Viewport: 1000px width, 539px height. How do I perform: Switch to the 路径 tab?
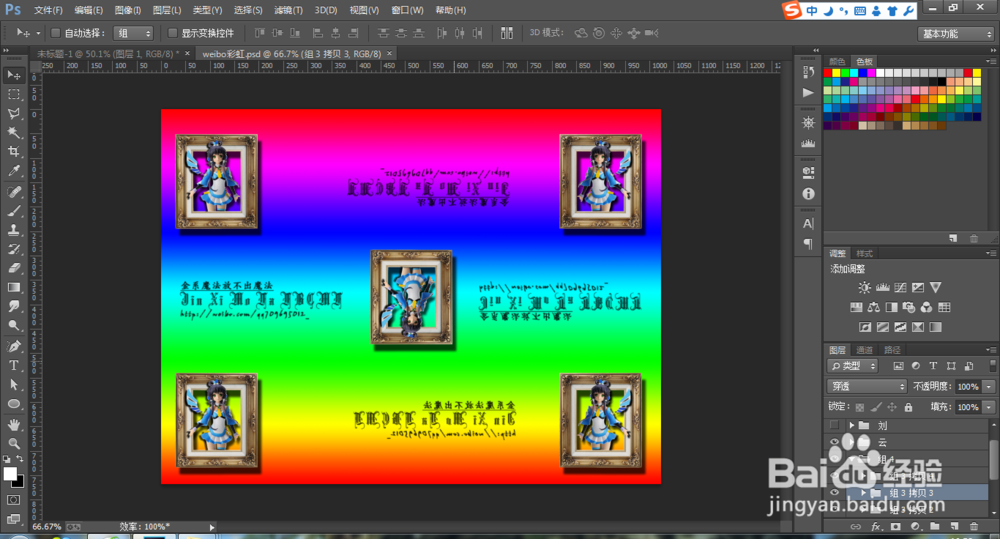(892, 350)
